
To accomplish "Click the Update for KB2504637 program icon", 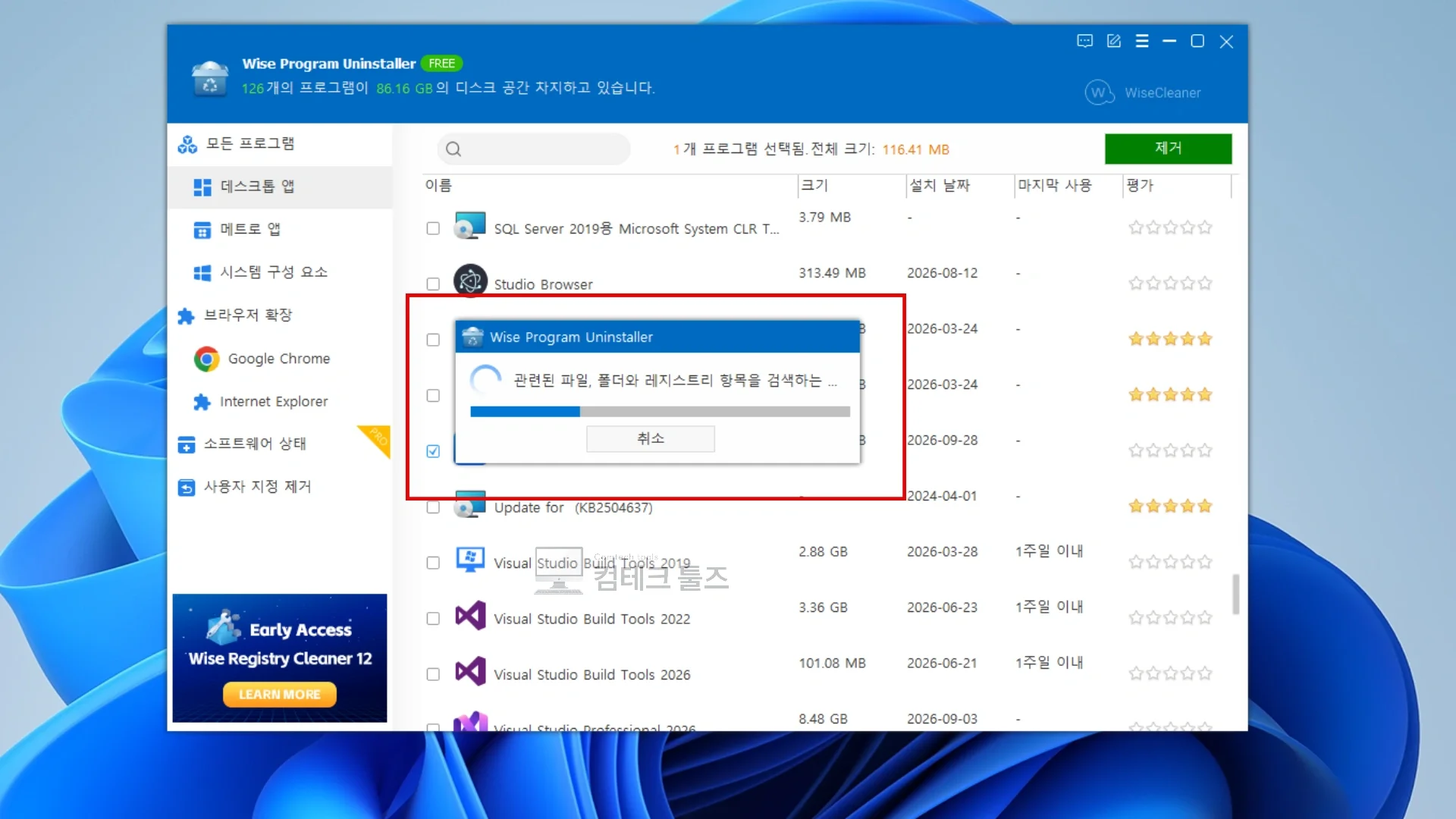I will pyautogui.click(x=470, y=505).
